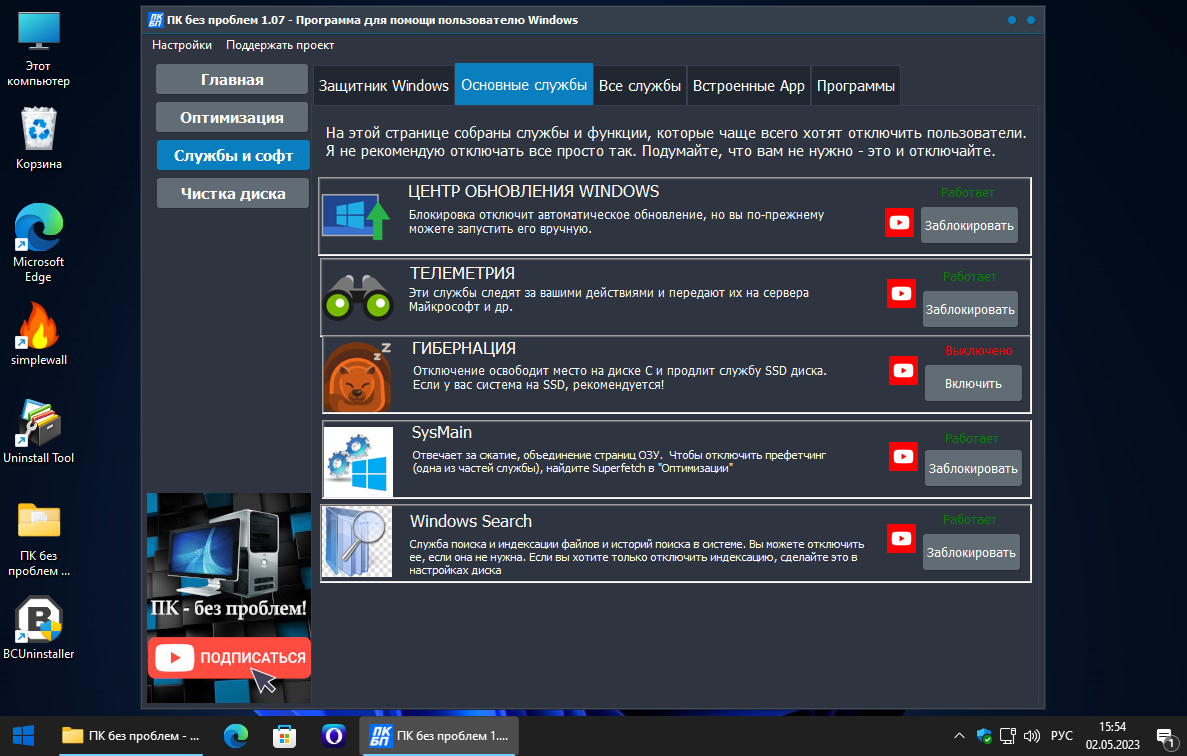Open Microsoft Store from taskbar
This screenshot has height=756, width=1187.
tap(285, 736)
